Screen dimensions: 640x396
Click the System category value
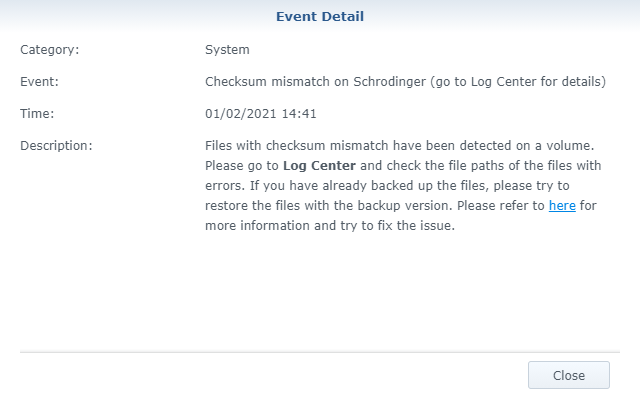pos(227,50)
